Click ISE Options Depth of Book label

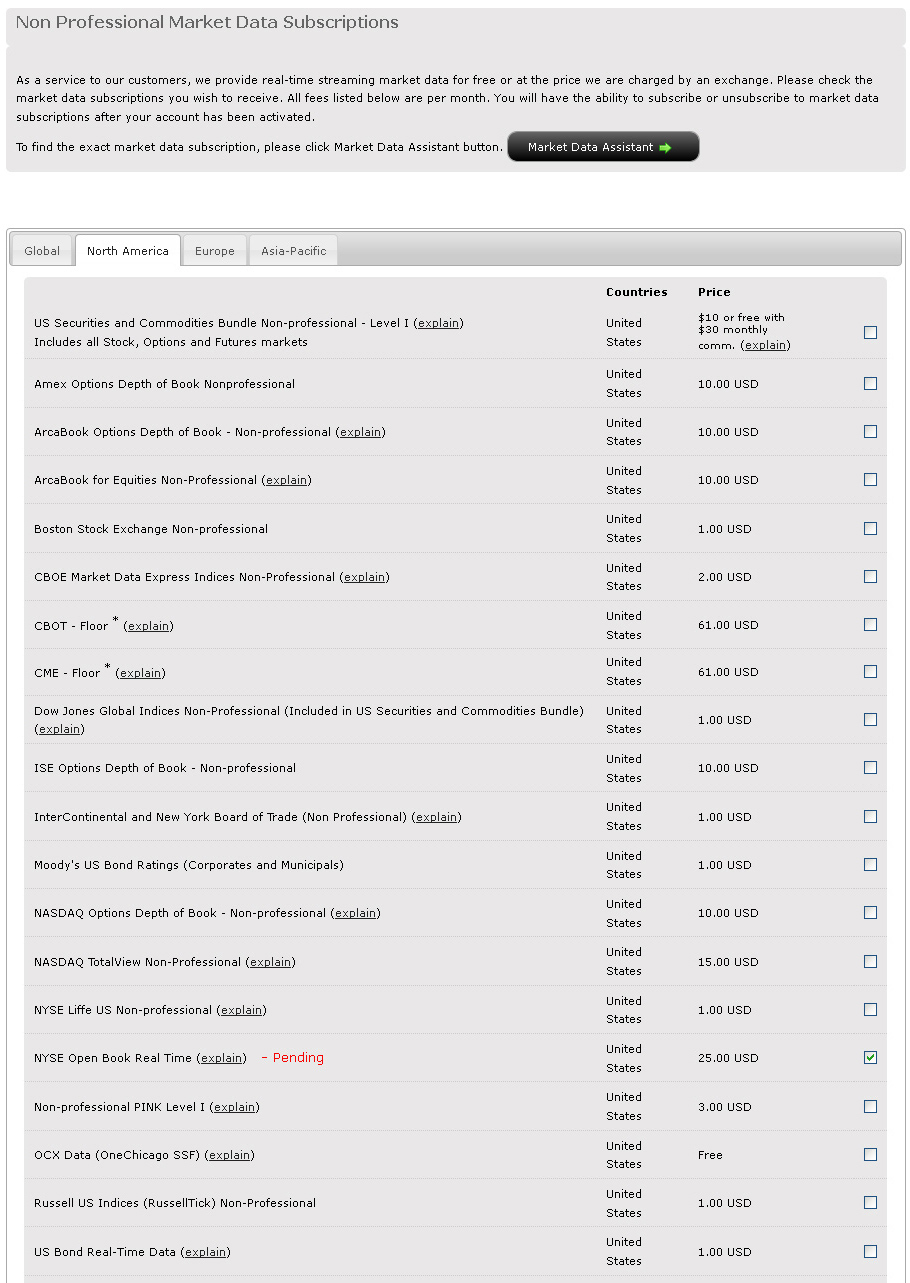click(165, 768)
